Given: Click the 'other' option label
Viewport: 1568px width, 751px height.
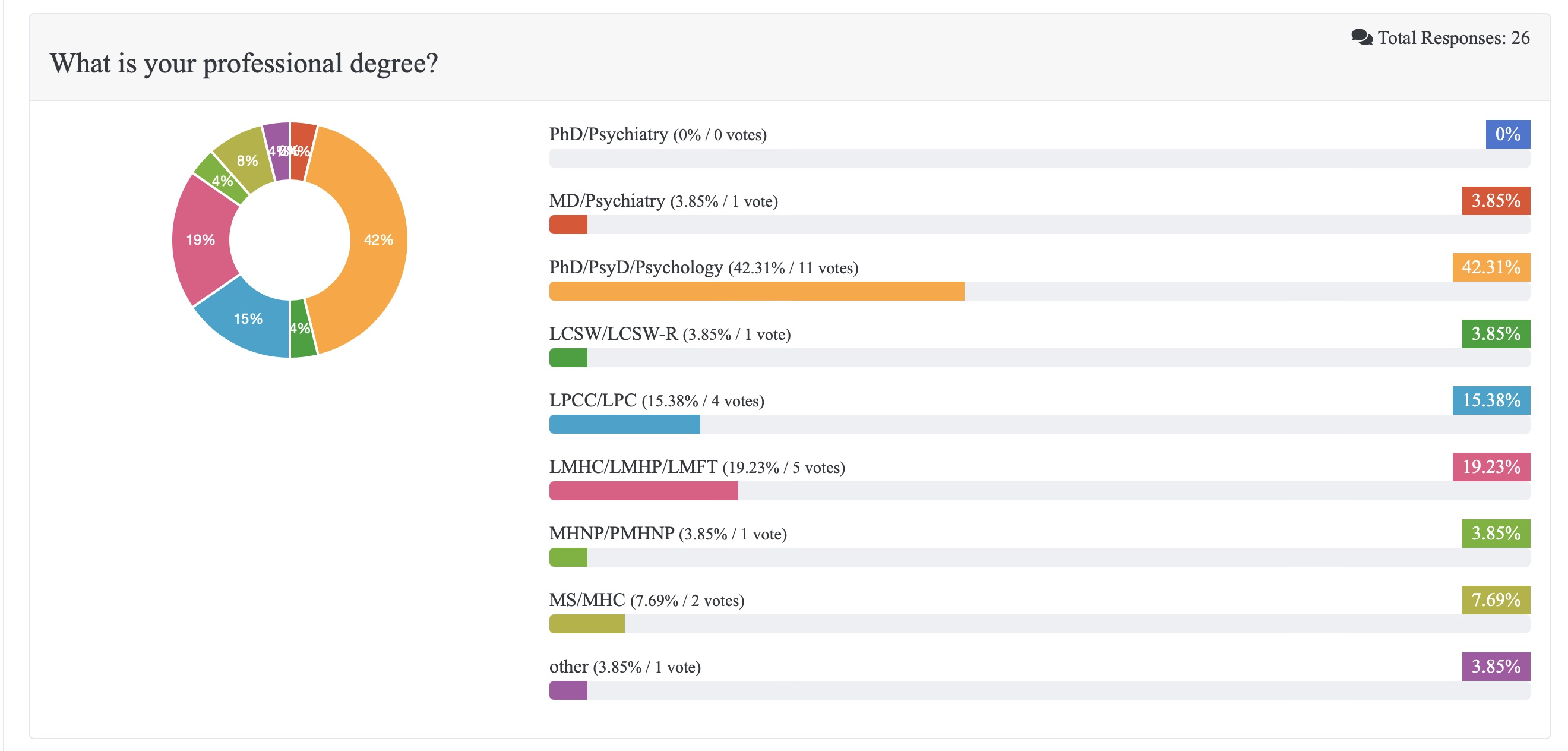Looking at the screenshot, I should tap(568, 667).
